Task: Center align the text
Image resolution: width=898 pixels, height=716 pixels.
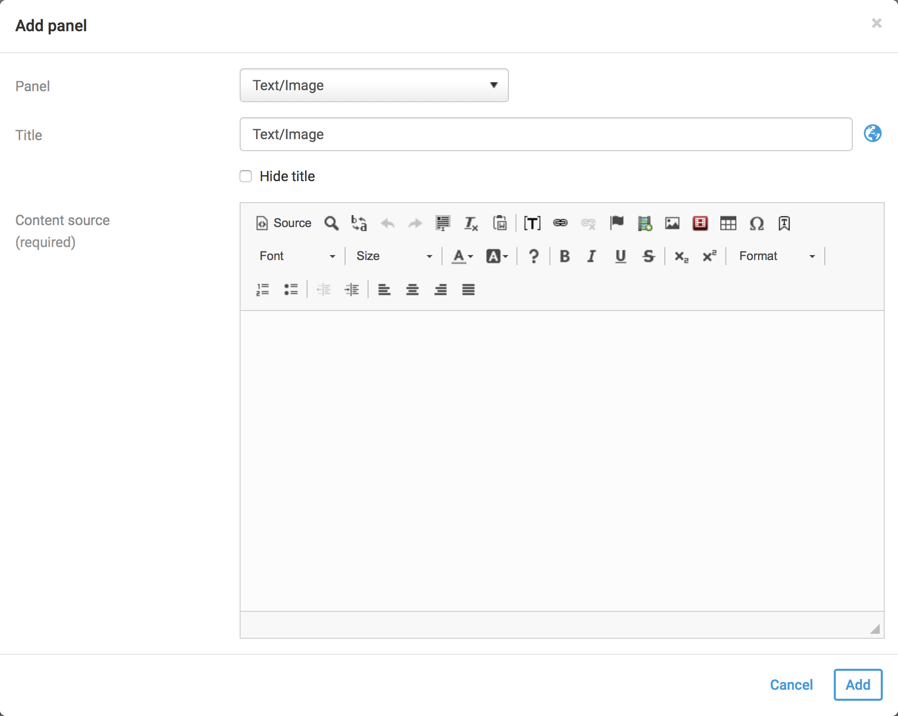Action: tap(412, 290)
